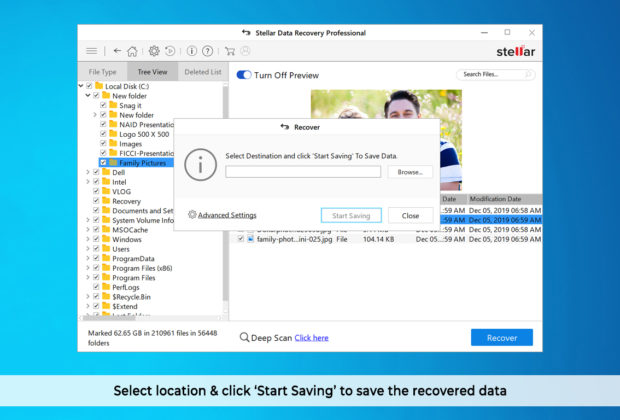The height and width of the screenshot is (420, 620).
Task: Click the image file icon of family-phot...ini-025.jpg
Action: (x=250, y=239)
